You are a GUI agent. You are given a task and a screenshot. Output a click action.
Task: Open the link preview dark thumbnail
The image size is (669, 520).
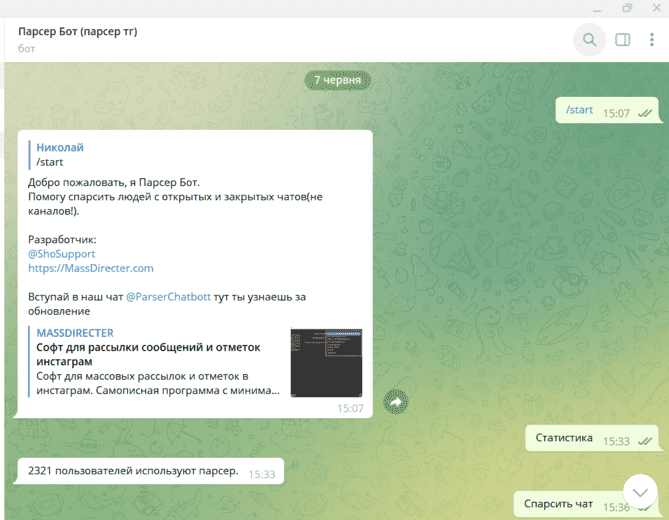[x=326, y=363]
